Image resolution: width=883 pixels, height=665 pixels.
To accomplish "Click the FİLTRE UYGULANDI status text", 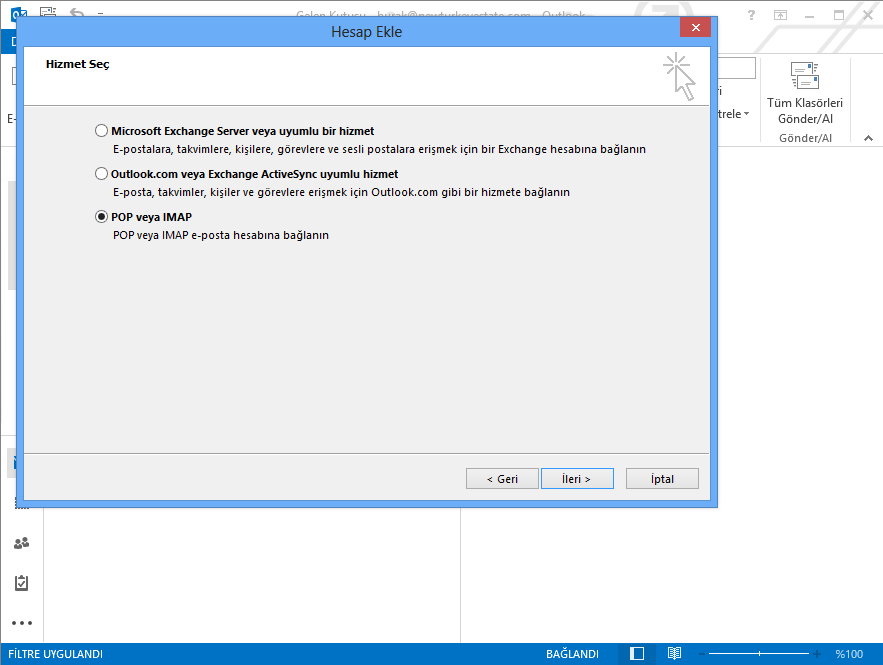I will [55, 654].
